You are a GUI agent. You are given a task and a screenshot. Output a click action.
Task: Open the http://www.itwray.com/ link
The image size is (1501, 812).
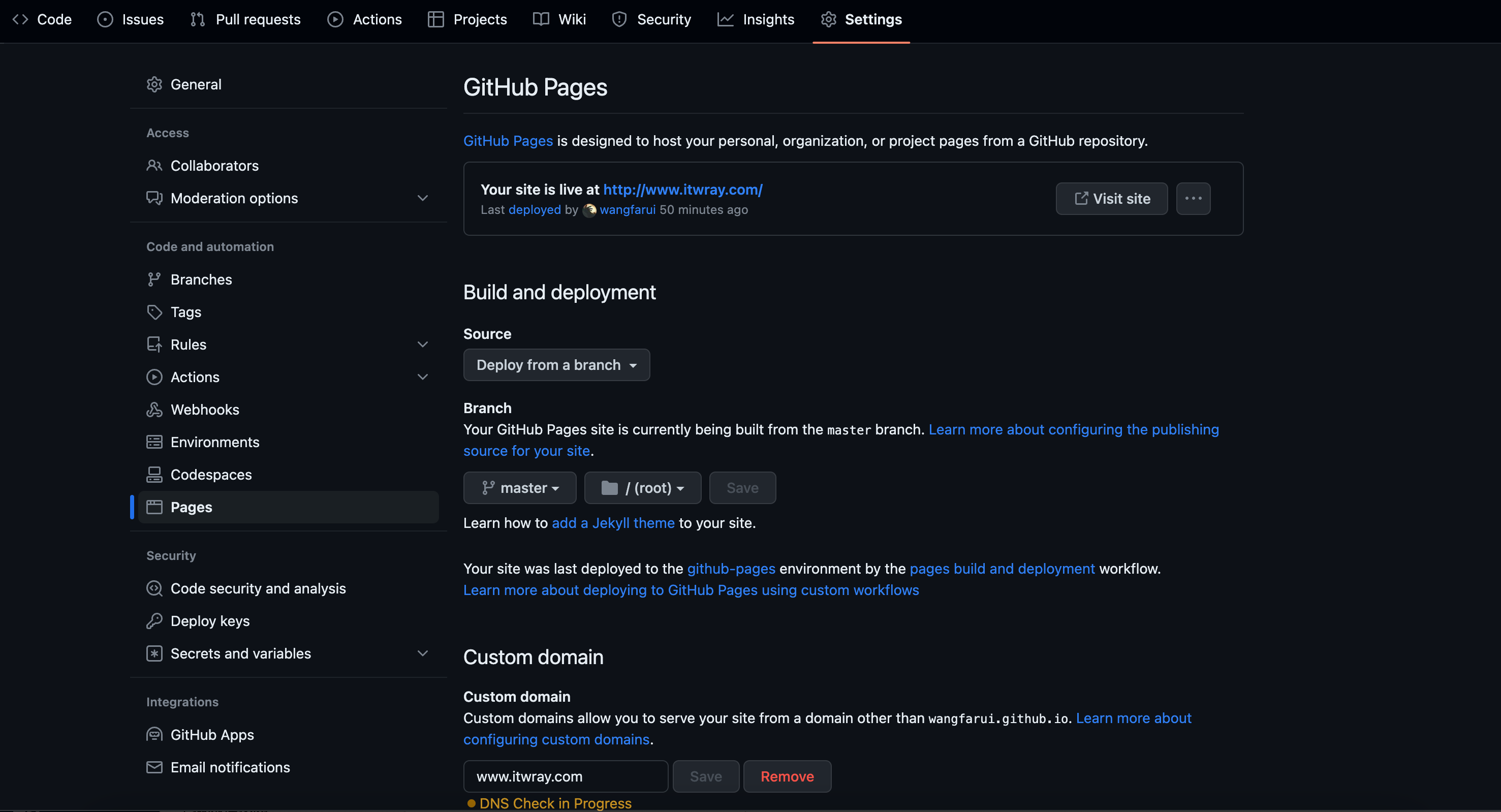683,190
